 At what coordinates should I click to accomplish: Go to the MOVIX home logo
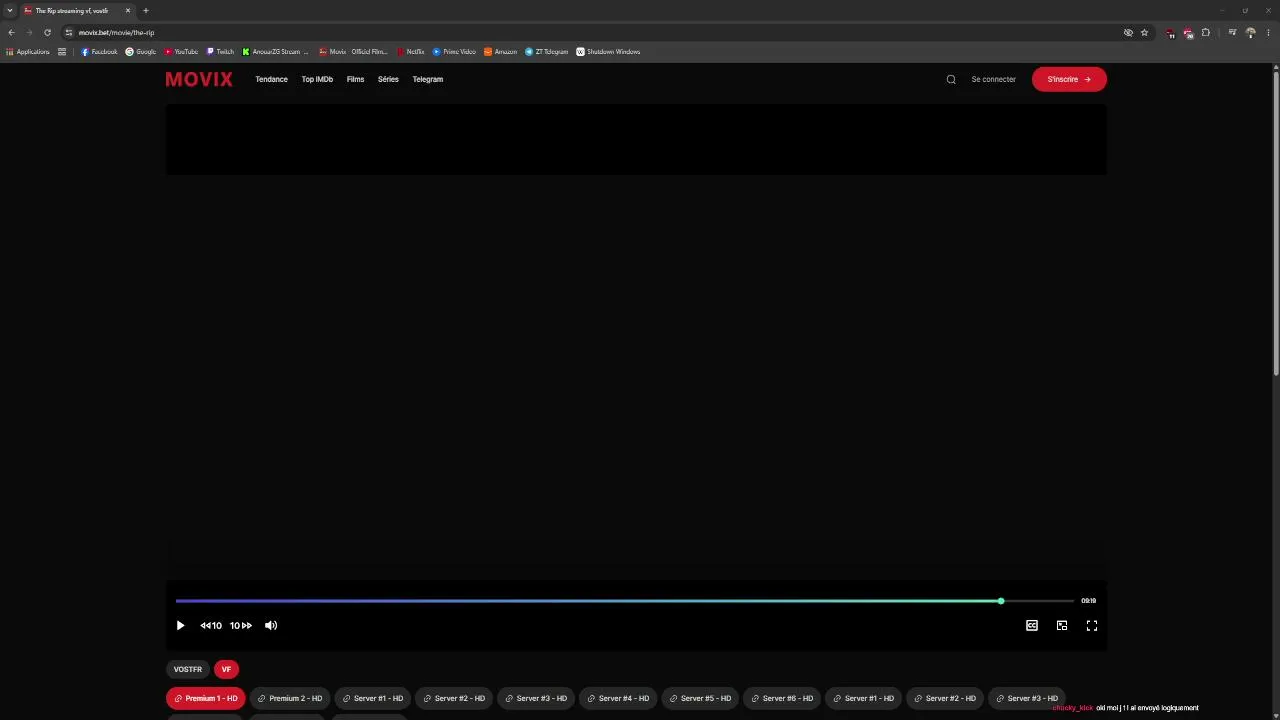click(199, 79)
